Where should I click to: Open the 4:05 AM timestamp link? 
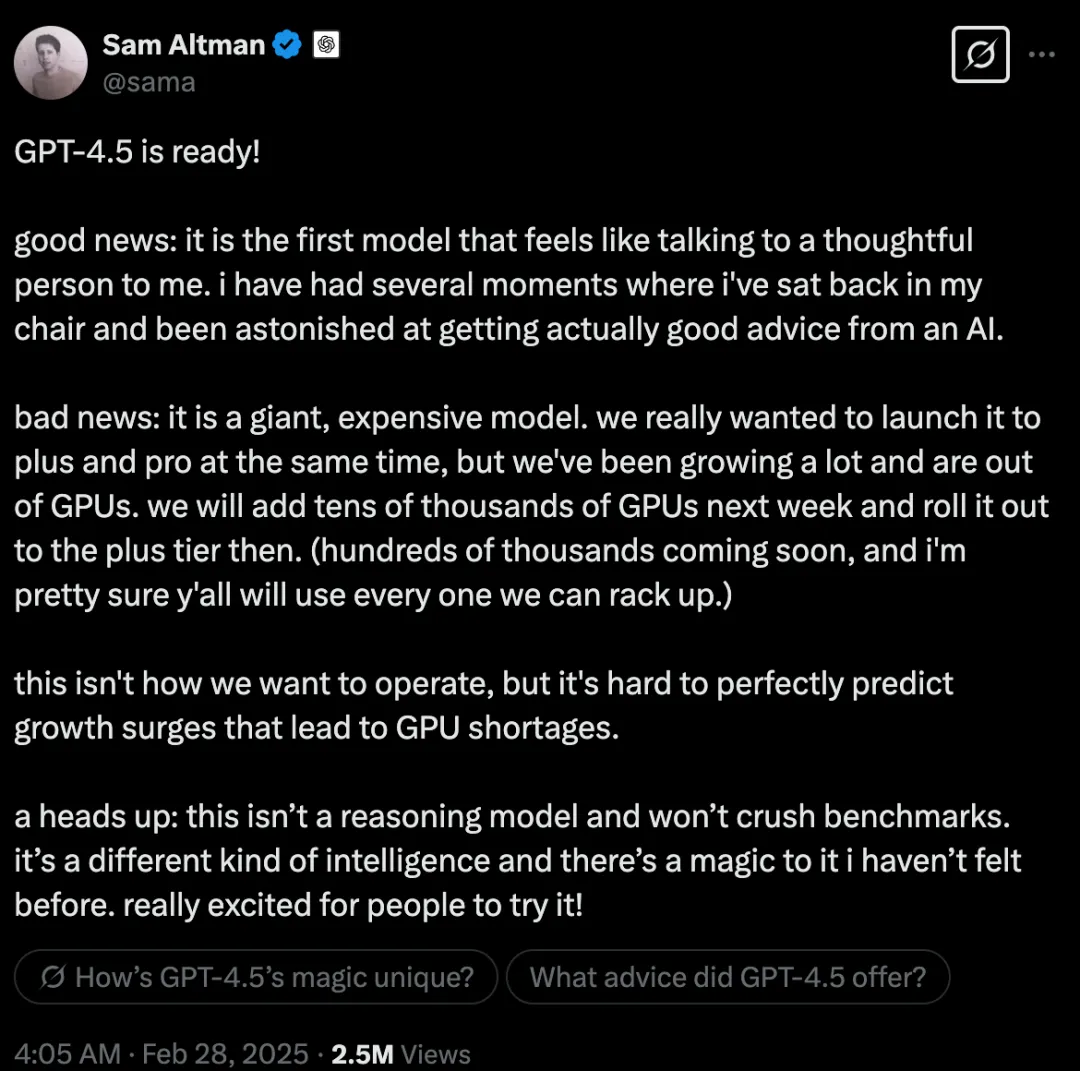68,1054
